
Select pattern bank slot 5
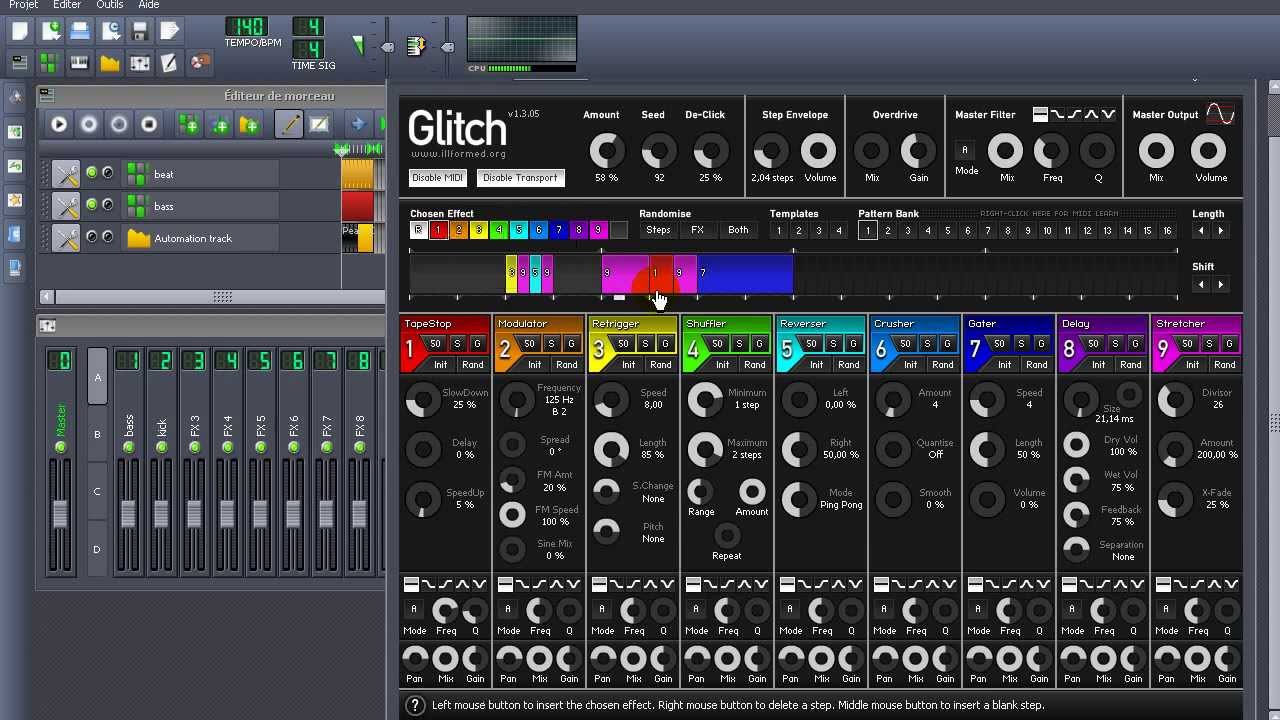[947, 231]
